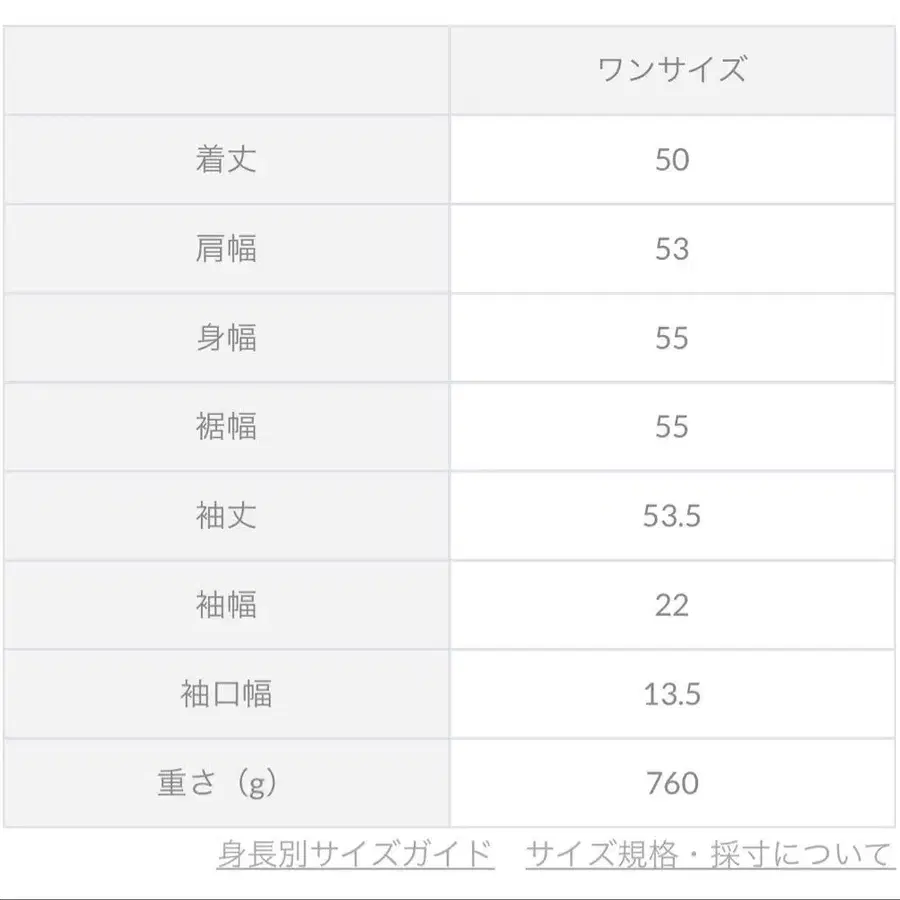Select the value 53 for 肩幅
The height and width of the screenshot is (900, 900).
pyautogui.click(x=675, y=247)
